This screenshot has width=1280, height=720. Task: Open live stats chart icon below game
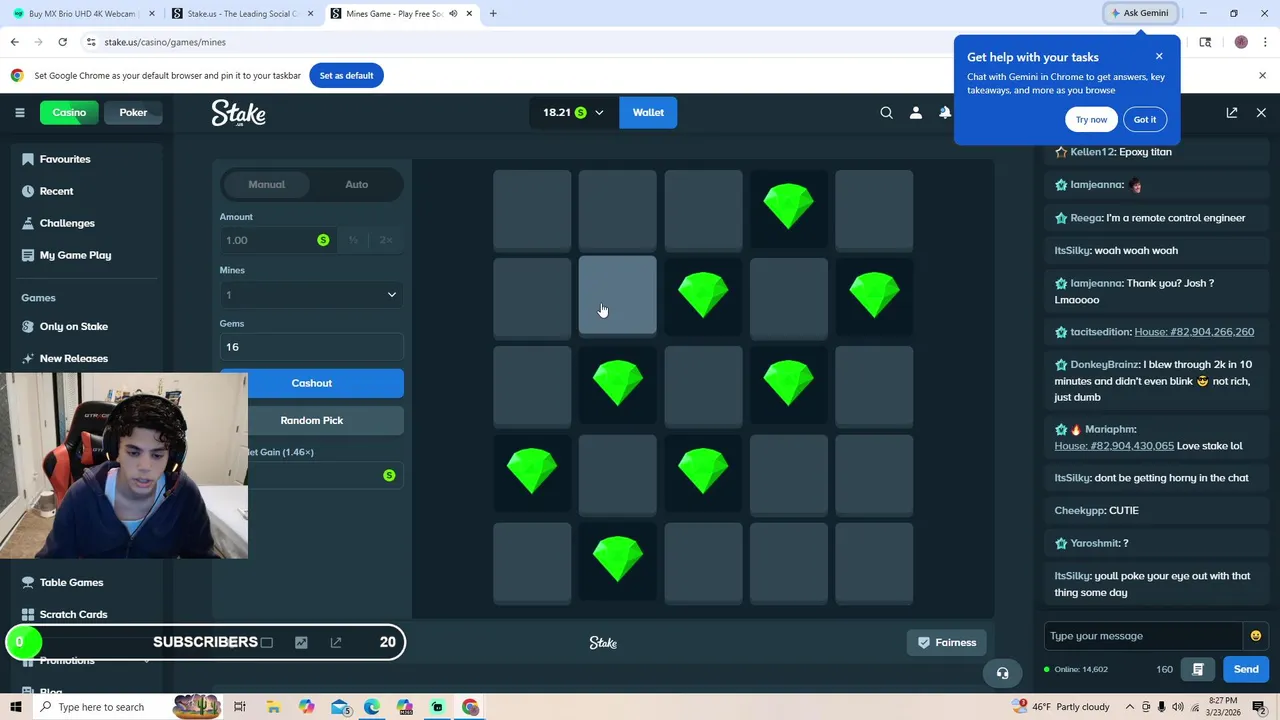[x=301, y=642]
